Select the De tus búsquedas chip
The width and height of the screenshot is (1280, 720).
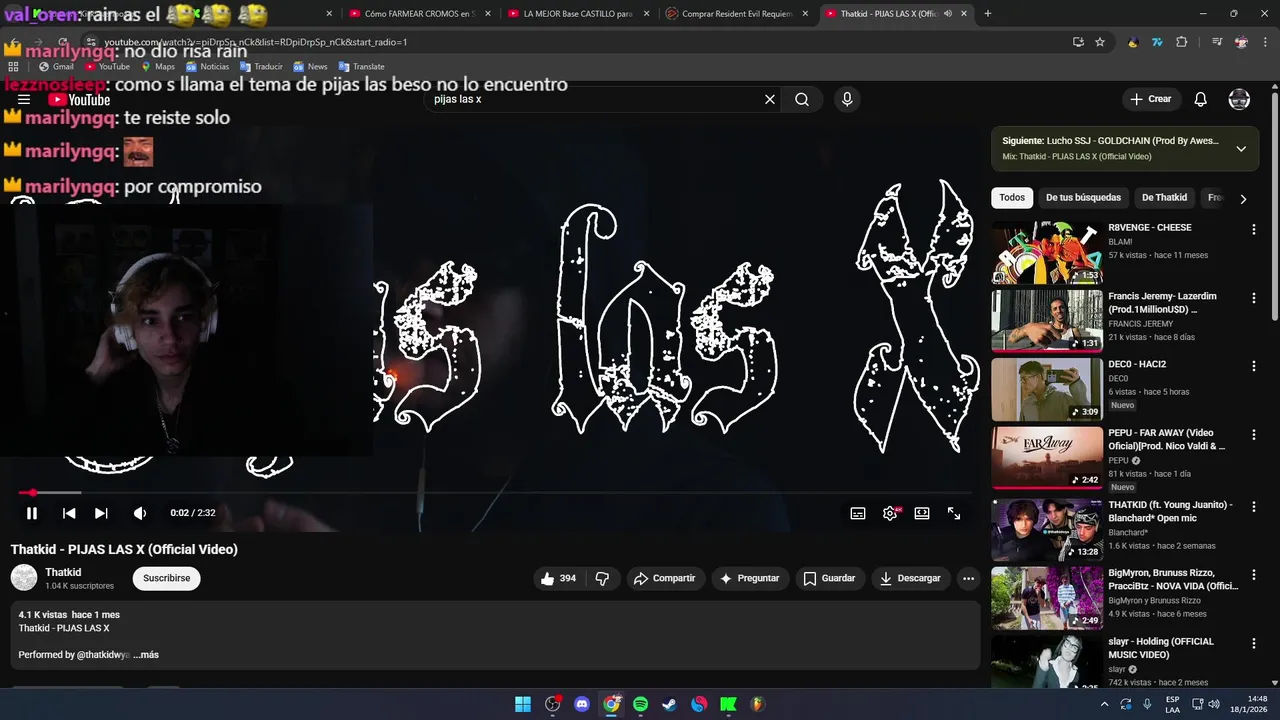click(x=1084, y=198)
